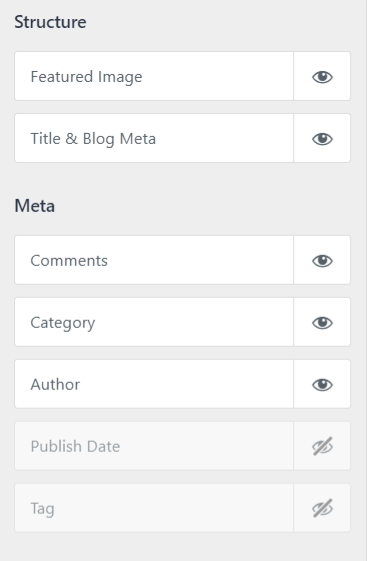The image size is (367, 561).
Task: Select the Featured Image row label
Action: (x=86, y=77)
